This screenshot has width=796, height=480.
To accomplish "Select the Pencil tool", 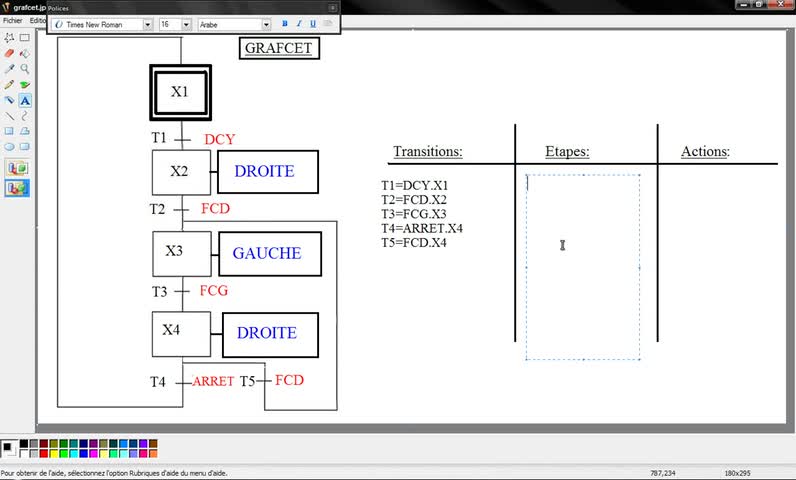I will 9,84.
